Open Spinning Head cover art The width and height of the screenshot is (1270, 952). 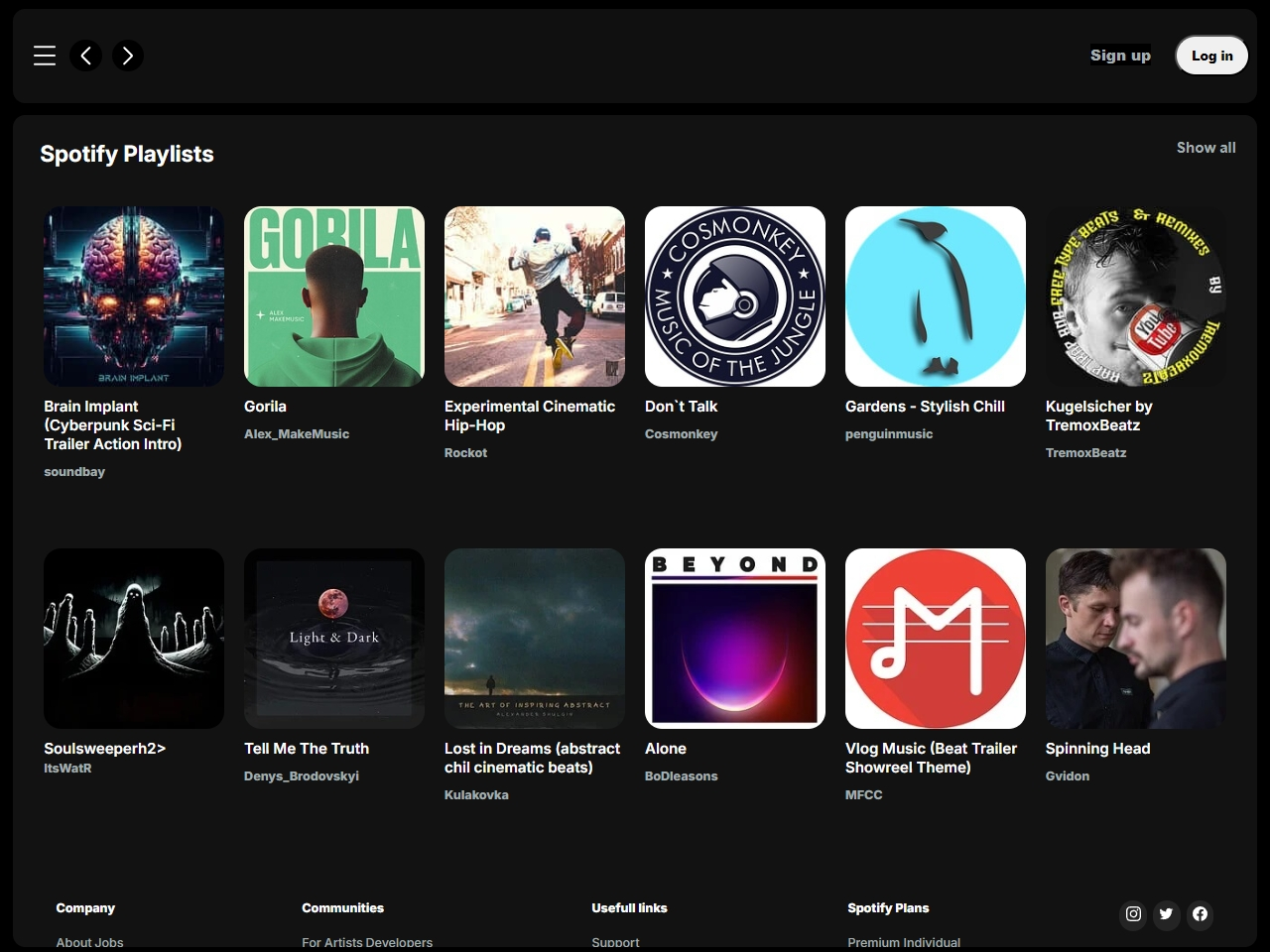(x=1136, y=639)
